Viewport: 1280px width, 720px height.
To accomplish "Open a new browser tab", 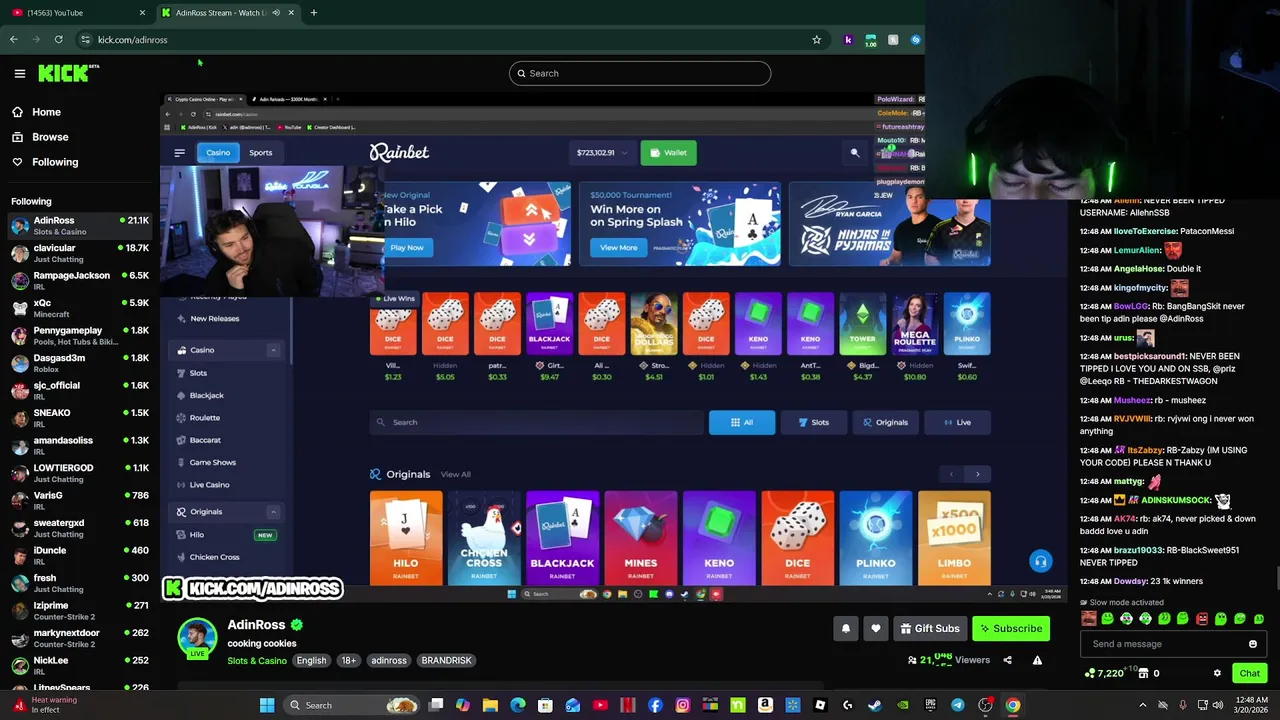I will click(x=313, y=13).
